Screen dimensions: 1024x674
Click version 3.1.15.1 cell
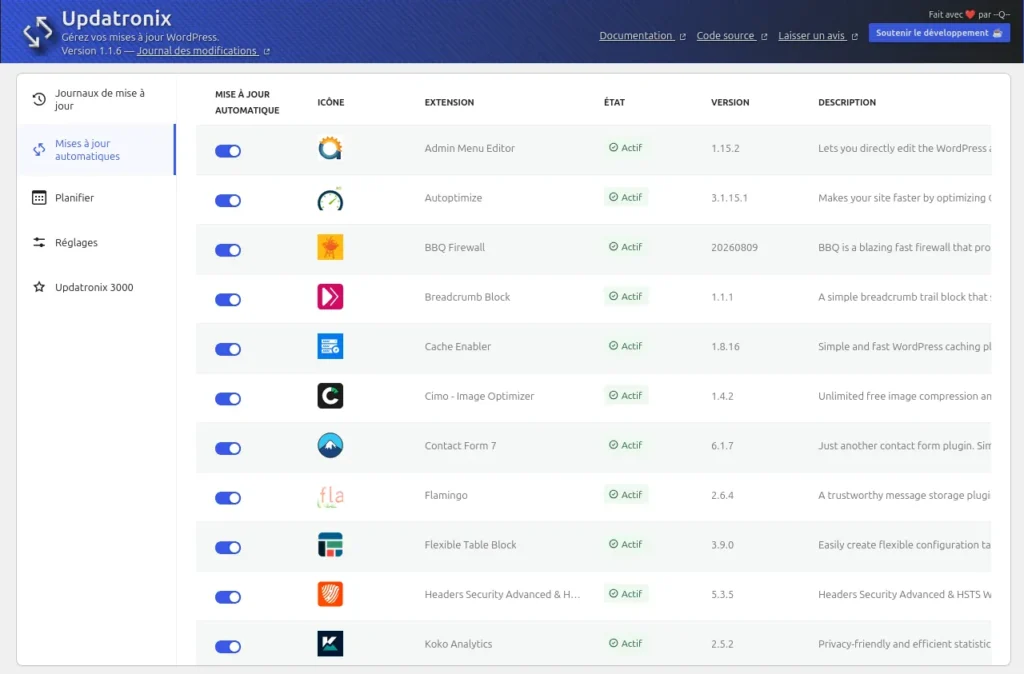click(729, 198)
